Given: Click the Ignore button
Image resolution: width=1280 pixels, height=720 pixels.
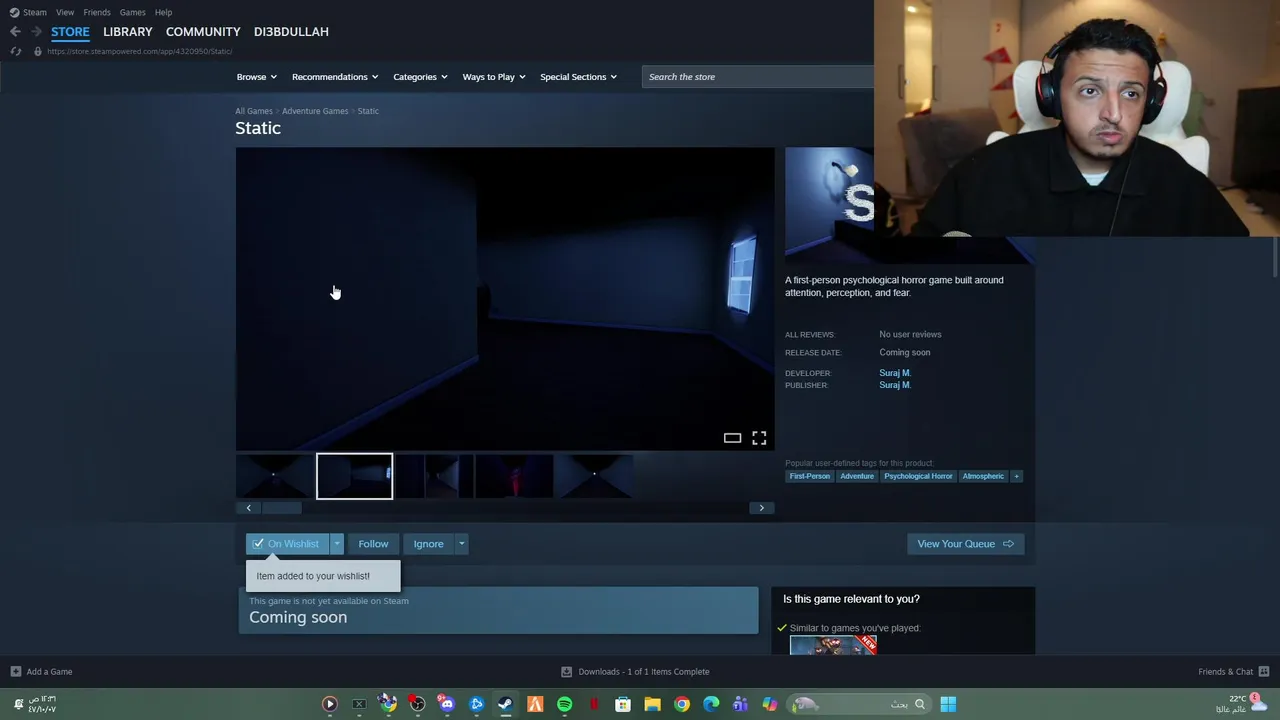Looking at the screenshot, I should coord(428,544).
